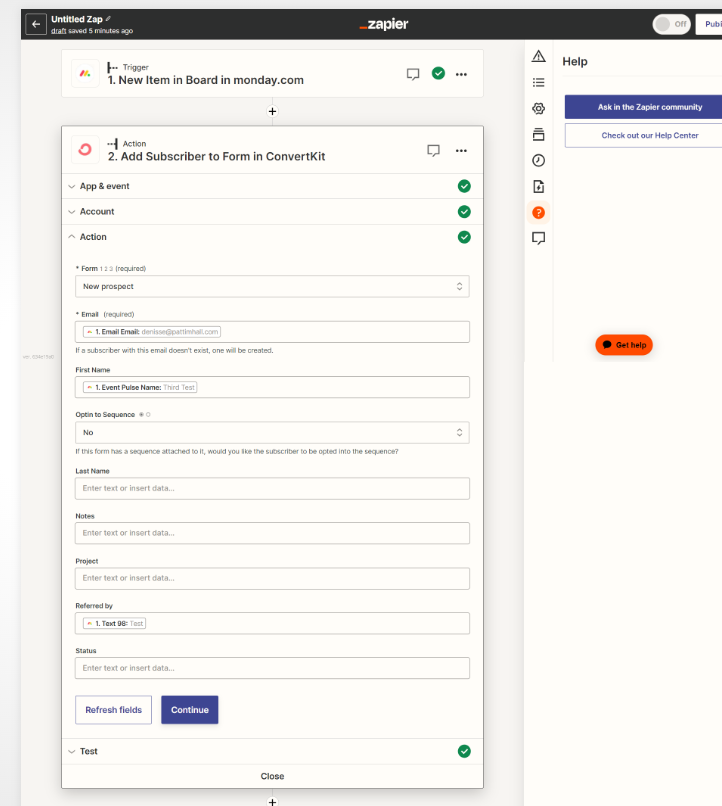Click the Status input field
722x806 pixels.
[272, 668]
